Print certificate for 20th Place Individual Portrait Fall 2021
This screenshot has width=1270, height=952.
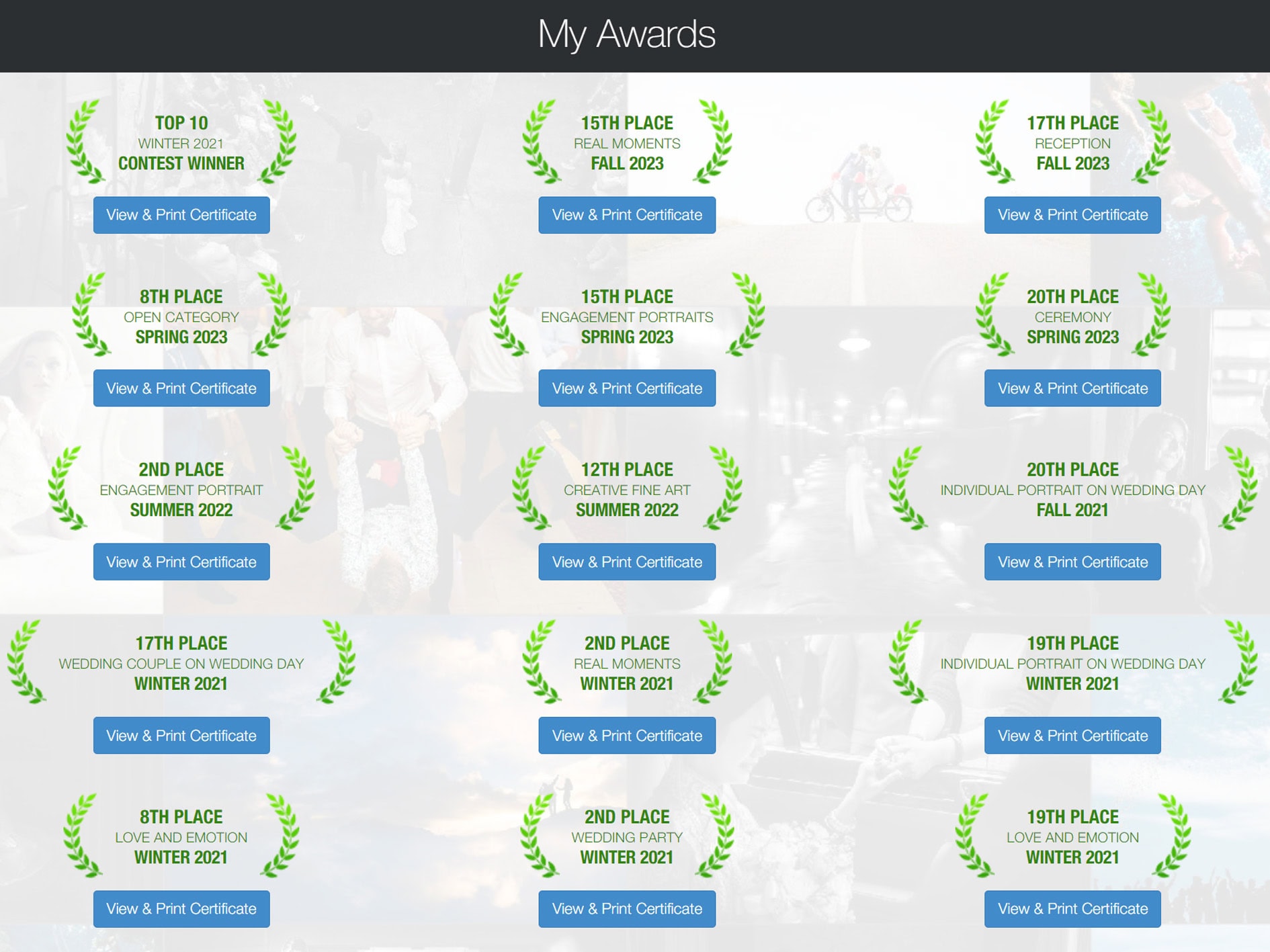pos(1072,562)
